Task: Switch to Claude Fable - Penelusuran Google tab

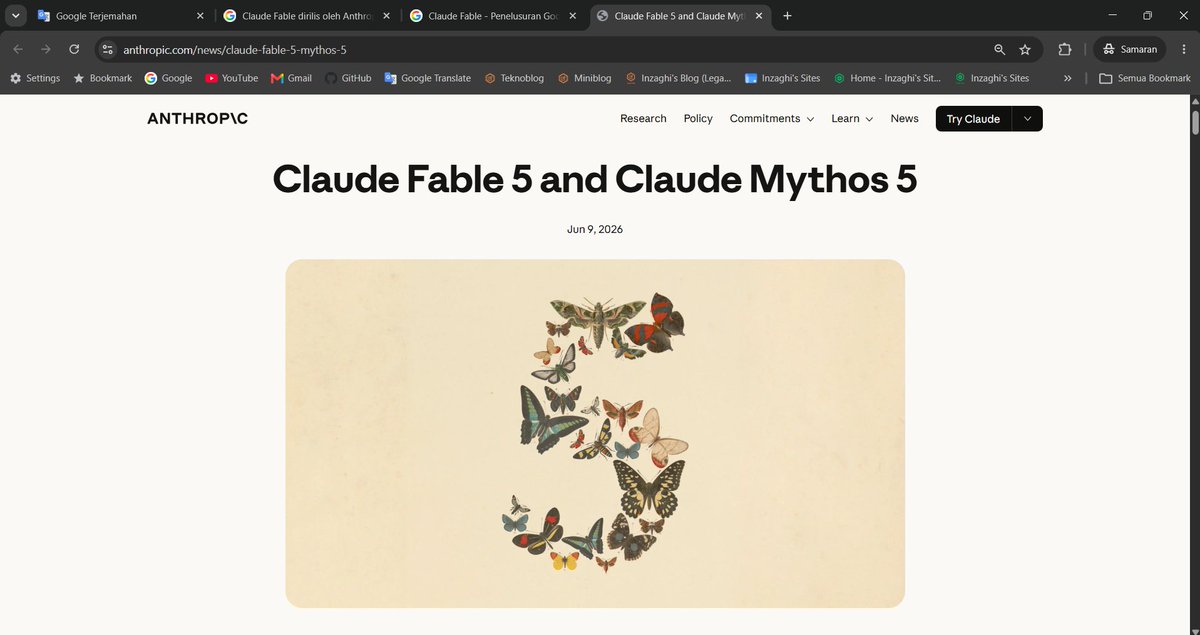Action: click(493, 16)
